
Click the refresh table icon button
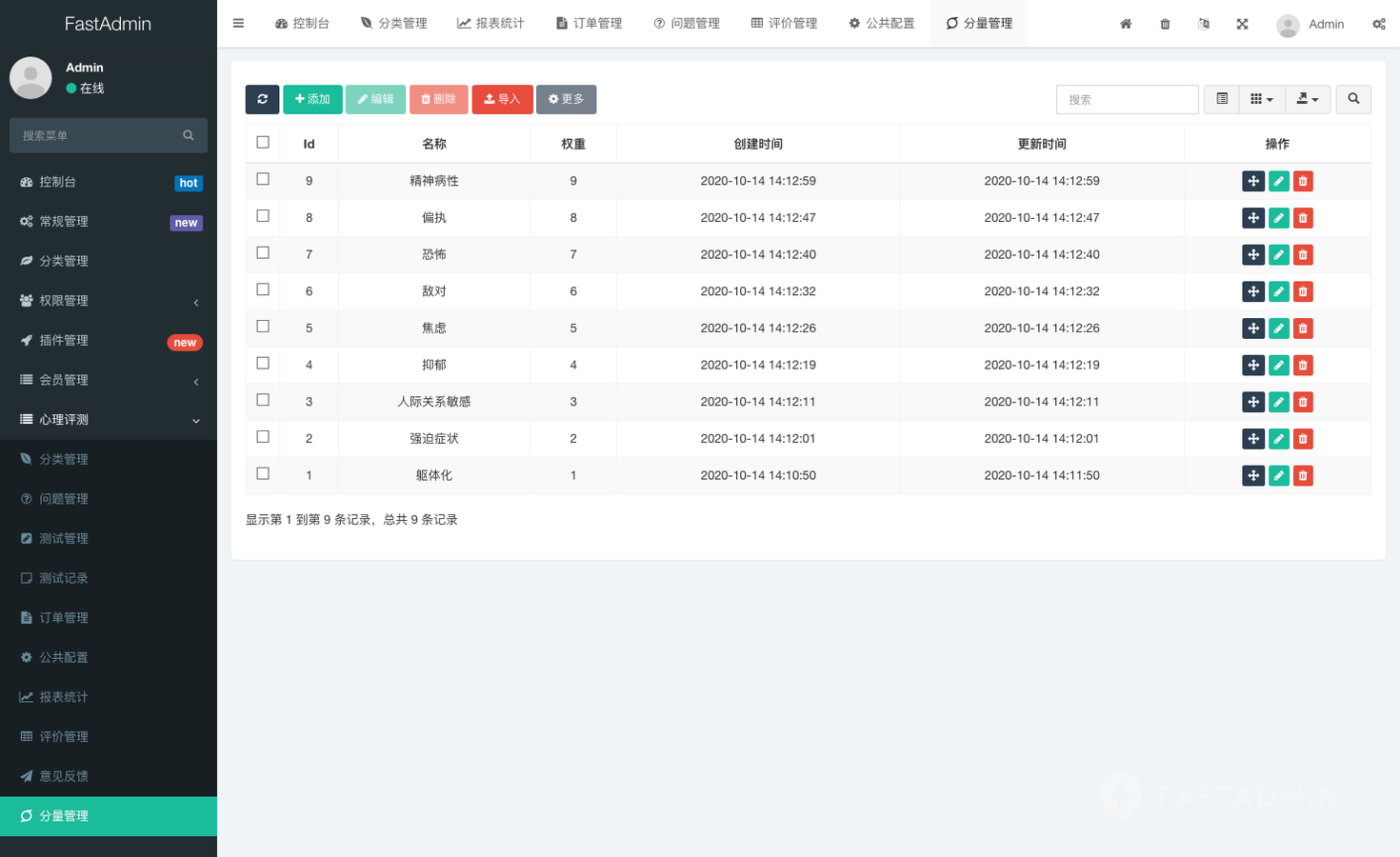(x=262, y=99)
